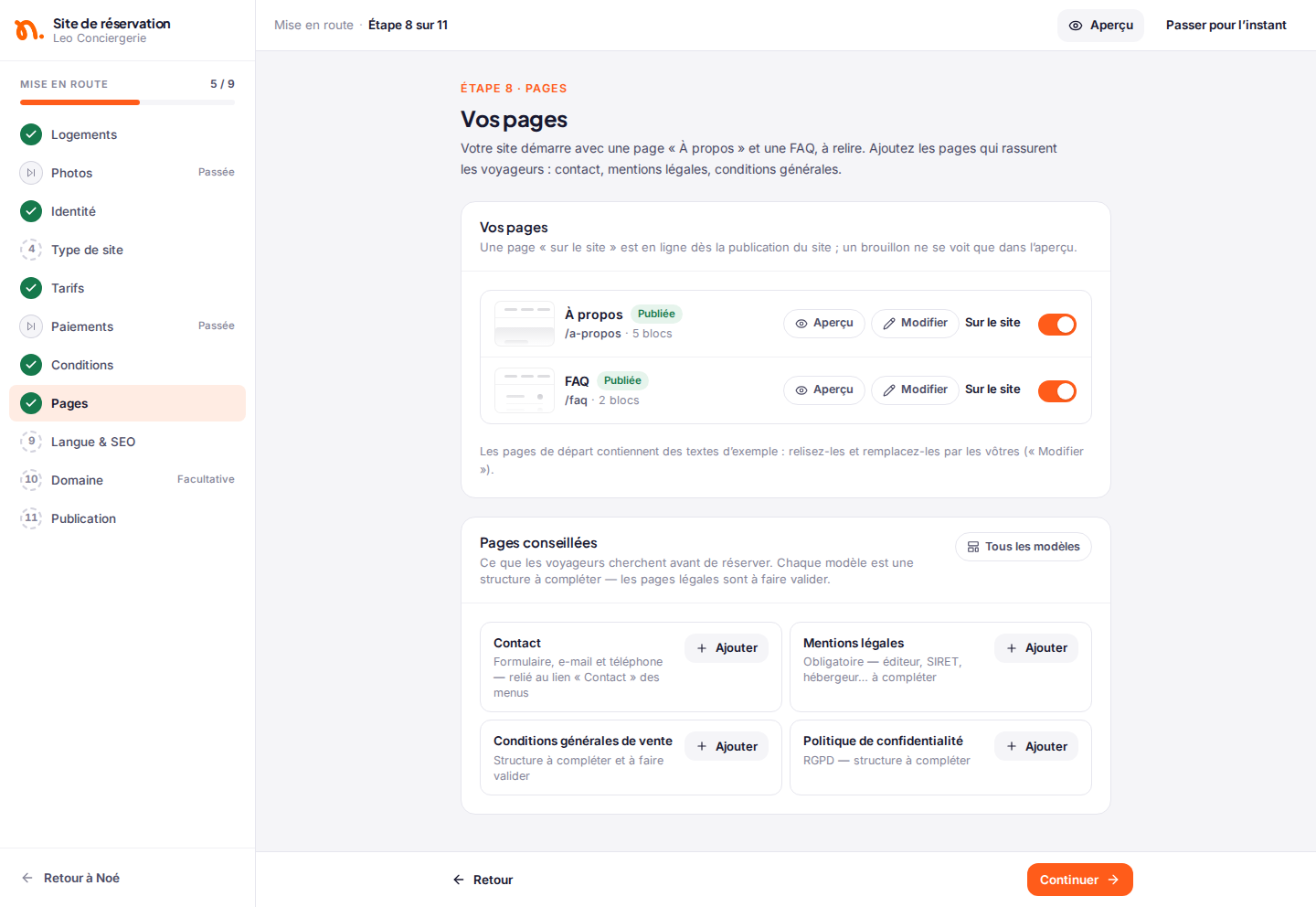Viewport: 1316px width, 907px height.
Task: Click the Facultative label beside Domaine
Action: 206,480
